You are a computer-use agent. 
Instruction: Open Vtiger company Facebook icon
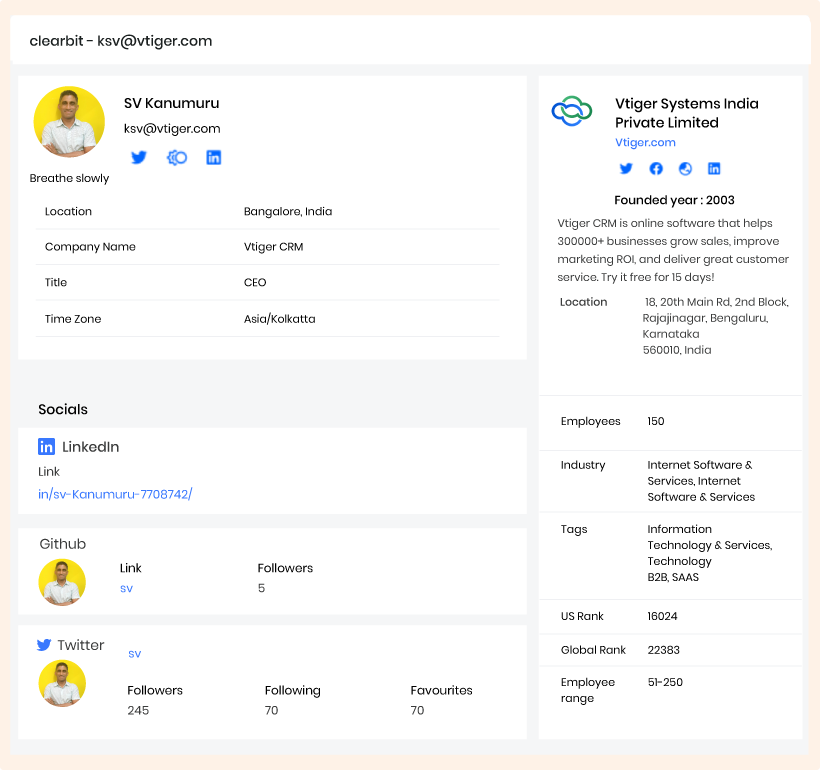pos(656,169)
